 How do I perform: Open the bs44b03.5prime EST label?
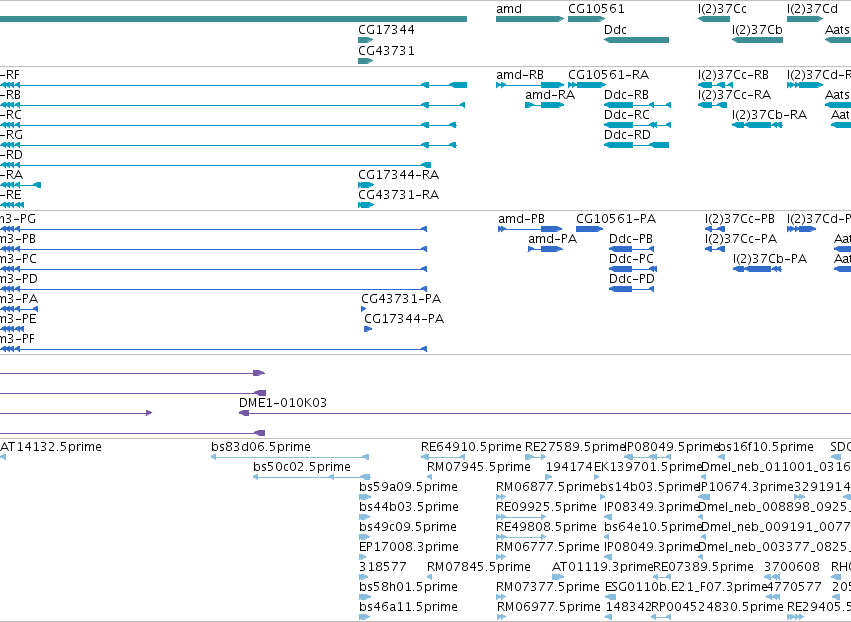[409, 507]
